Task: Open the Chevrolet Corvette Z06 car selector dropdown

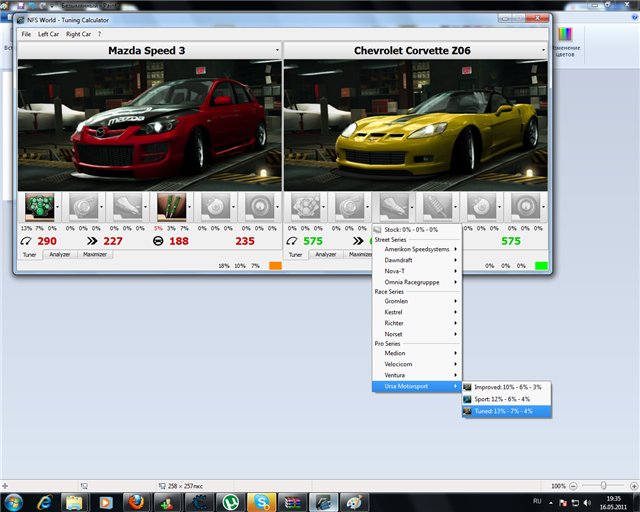Action: click(x=543, y=50)
